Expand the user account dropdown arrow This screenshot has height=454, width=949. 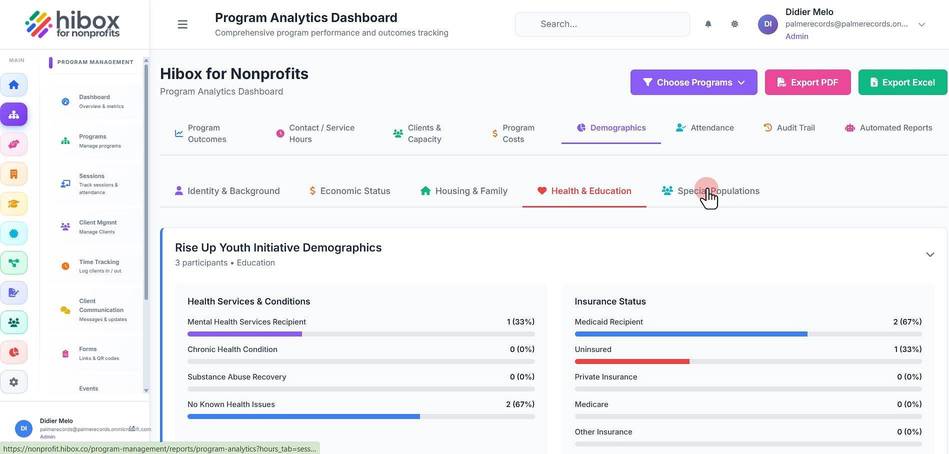click(922, 25)
